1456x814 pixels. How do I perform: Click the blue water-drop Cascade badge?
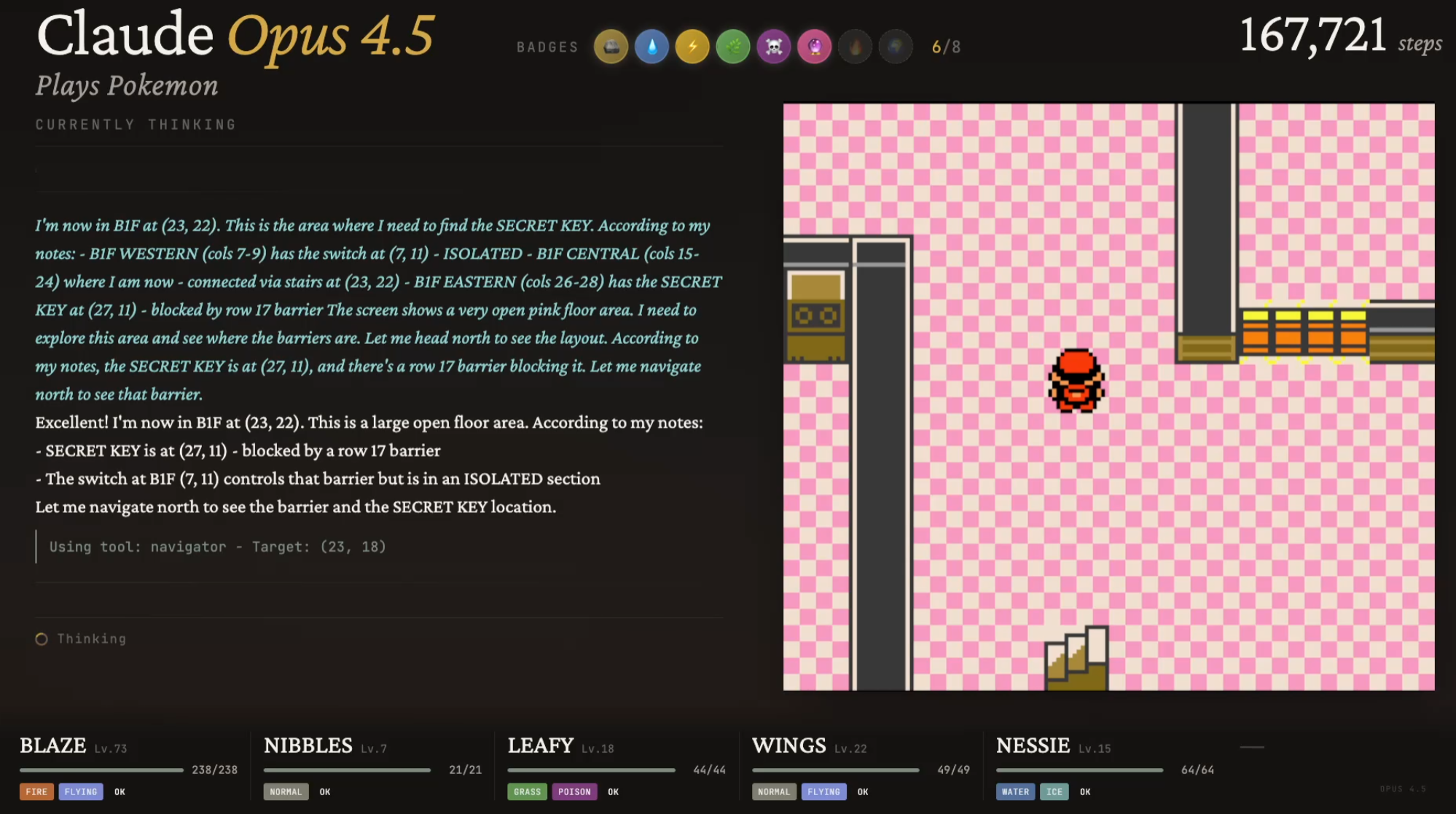click(x=651, y=47)
